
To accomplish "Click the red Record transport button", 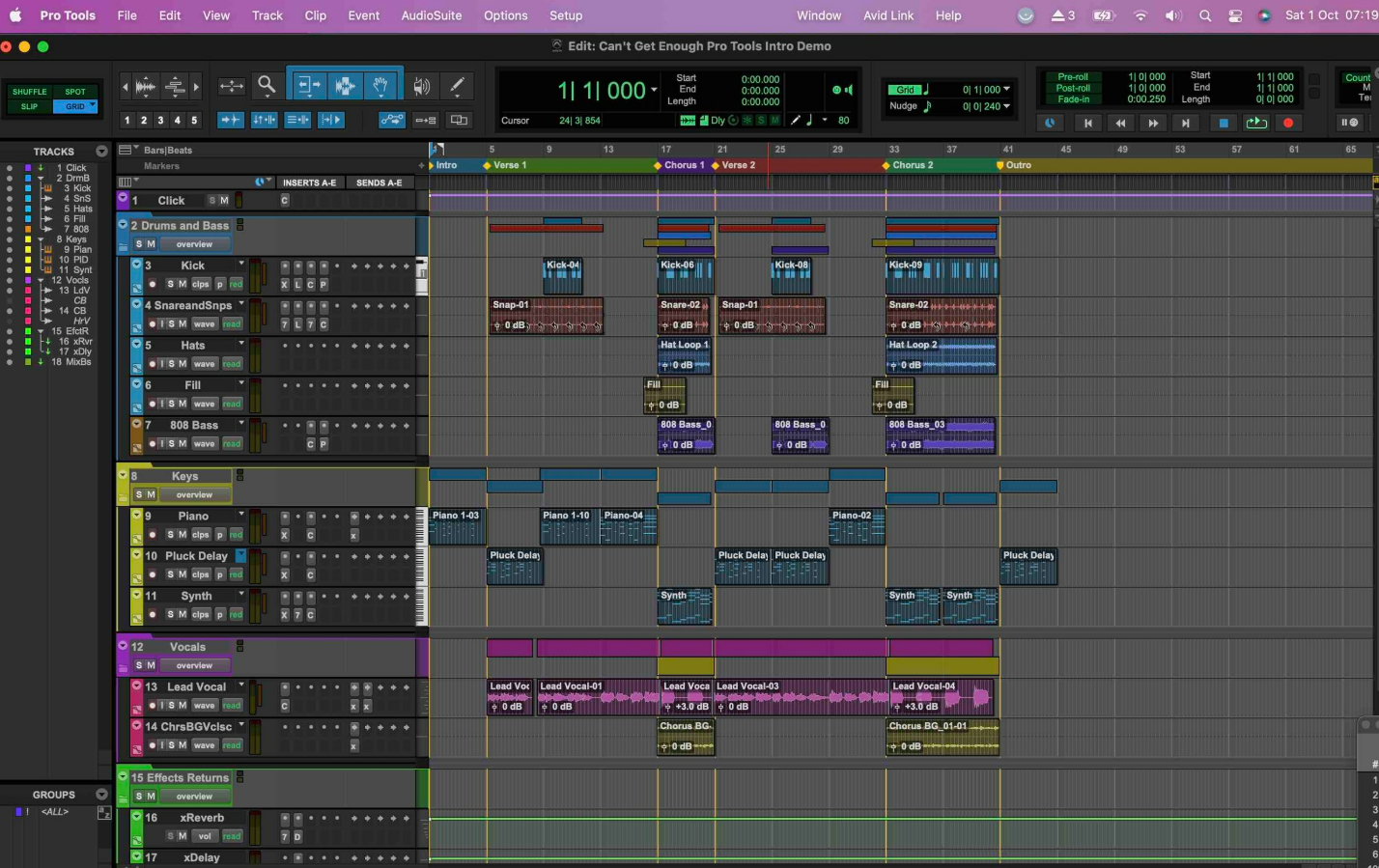I will click(1287, 123).
